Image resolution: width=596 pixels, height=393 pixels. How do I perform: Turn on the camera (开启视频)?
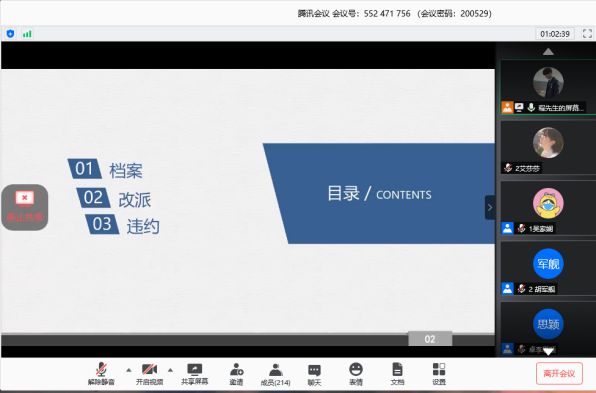[149, 374]
